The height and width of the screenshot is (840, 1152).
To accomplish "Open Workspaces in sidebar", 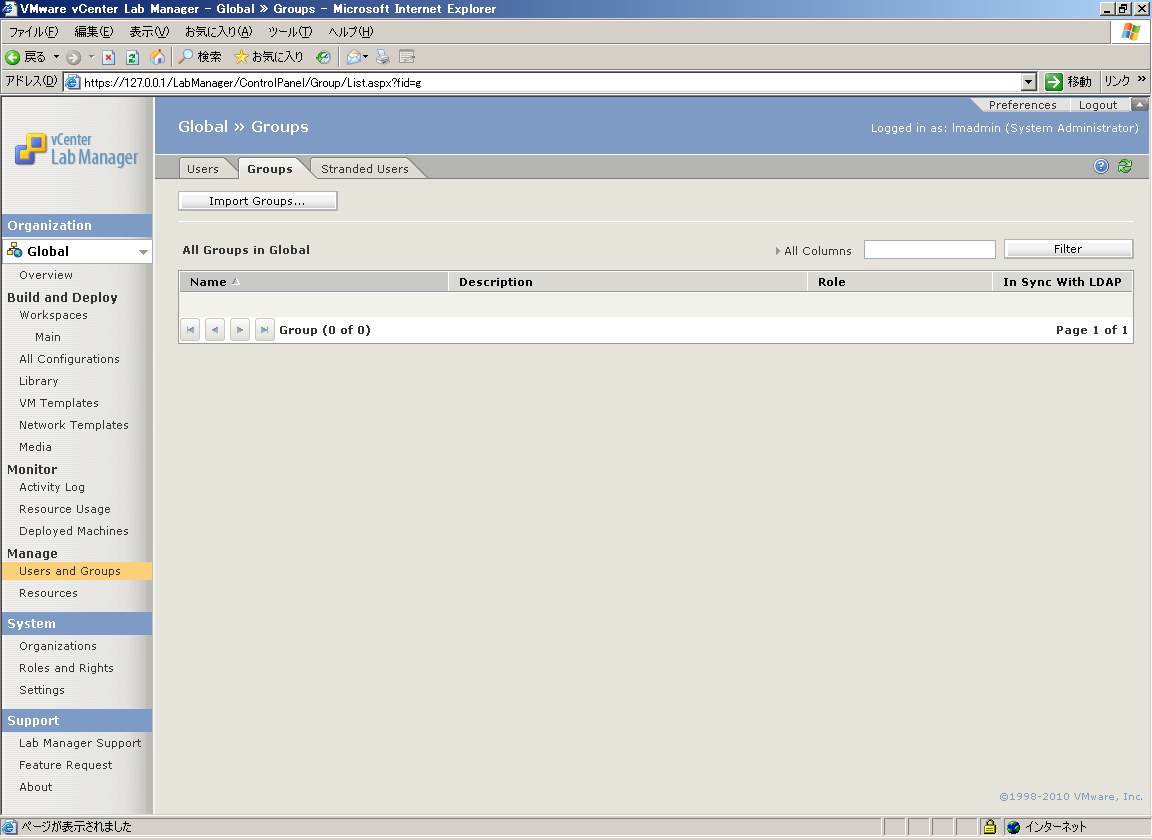I will pyautogui.click(x=53, y=315).
